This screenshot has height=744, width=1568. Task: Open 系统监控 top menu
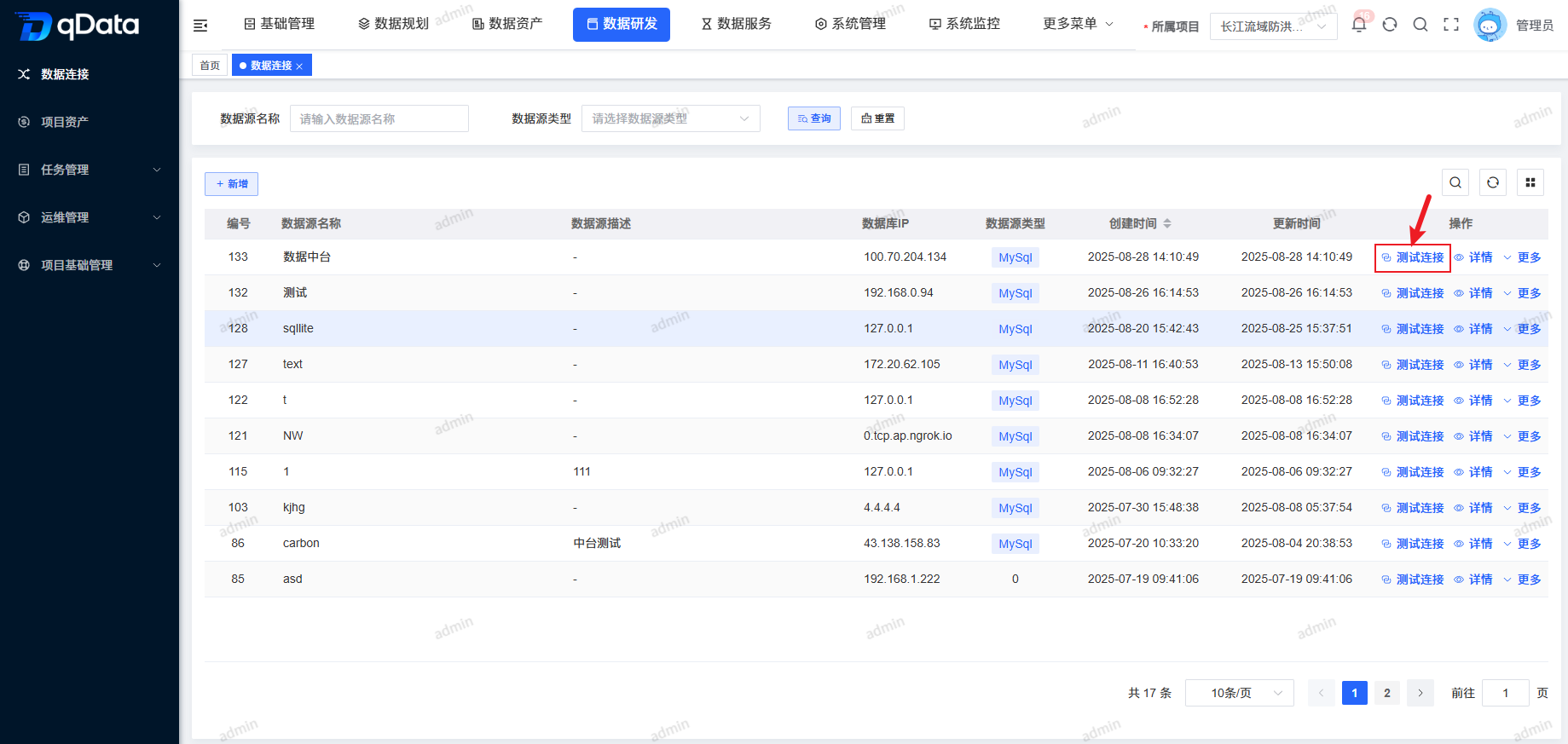pos(964,24)
